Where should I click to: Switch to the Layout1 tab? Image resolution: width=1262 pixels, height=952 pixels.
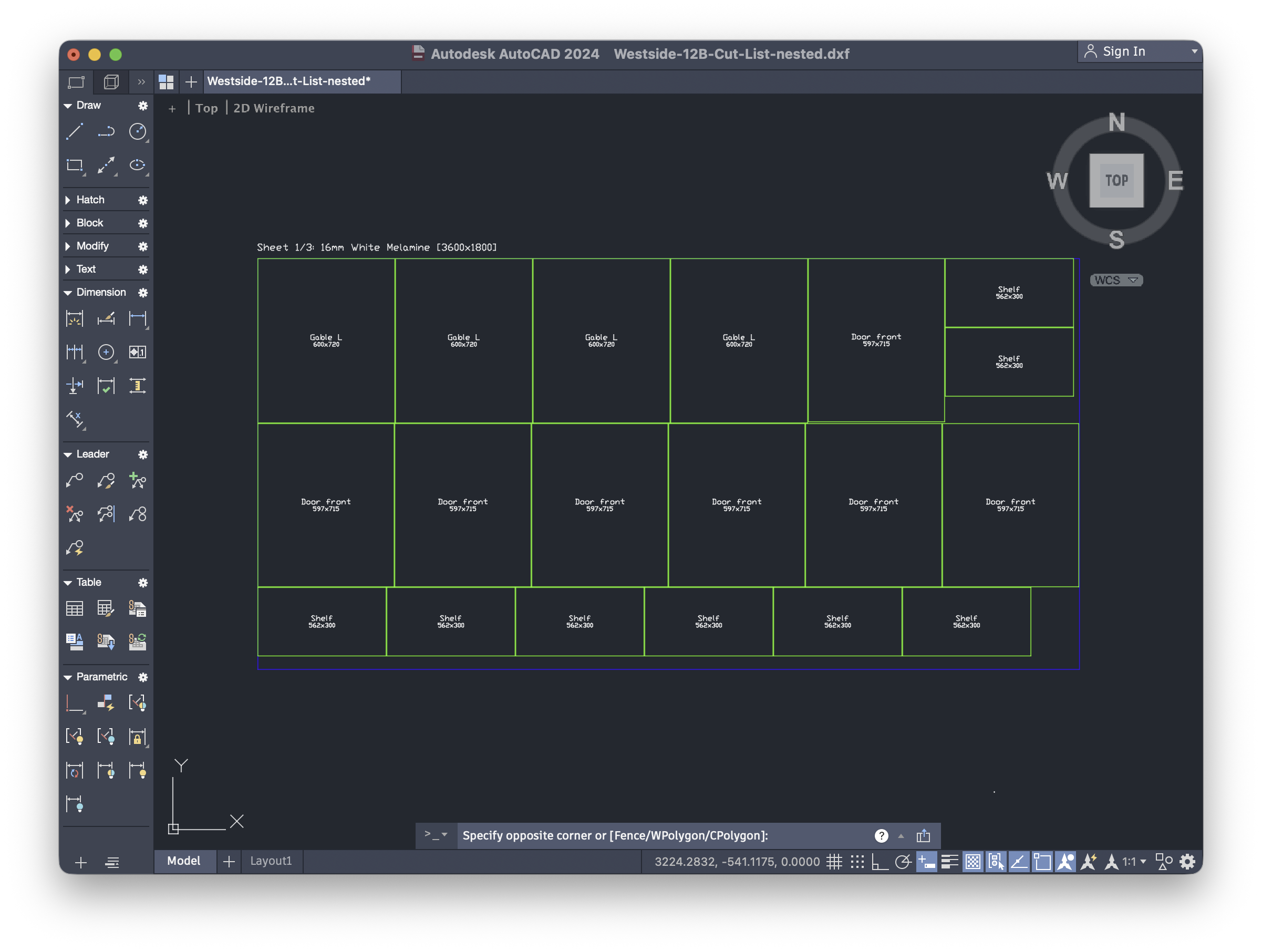pos(271,861)
